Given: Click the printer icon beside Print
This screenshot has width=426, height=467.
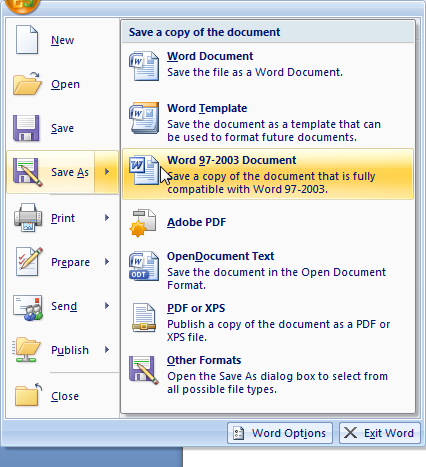Looking at the screenshot, I should coord(28,217).
